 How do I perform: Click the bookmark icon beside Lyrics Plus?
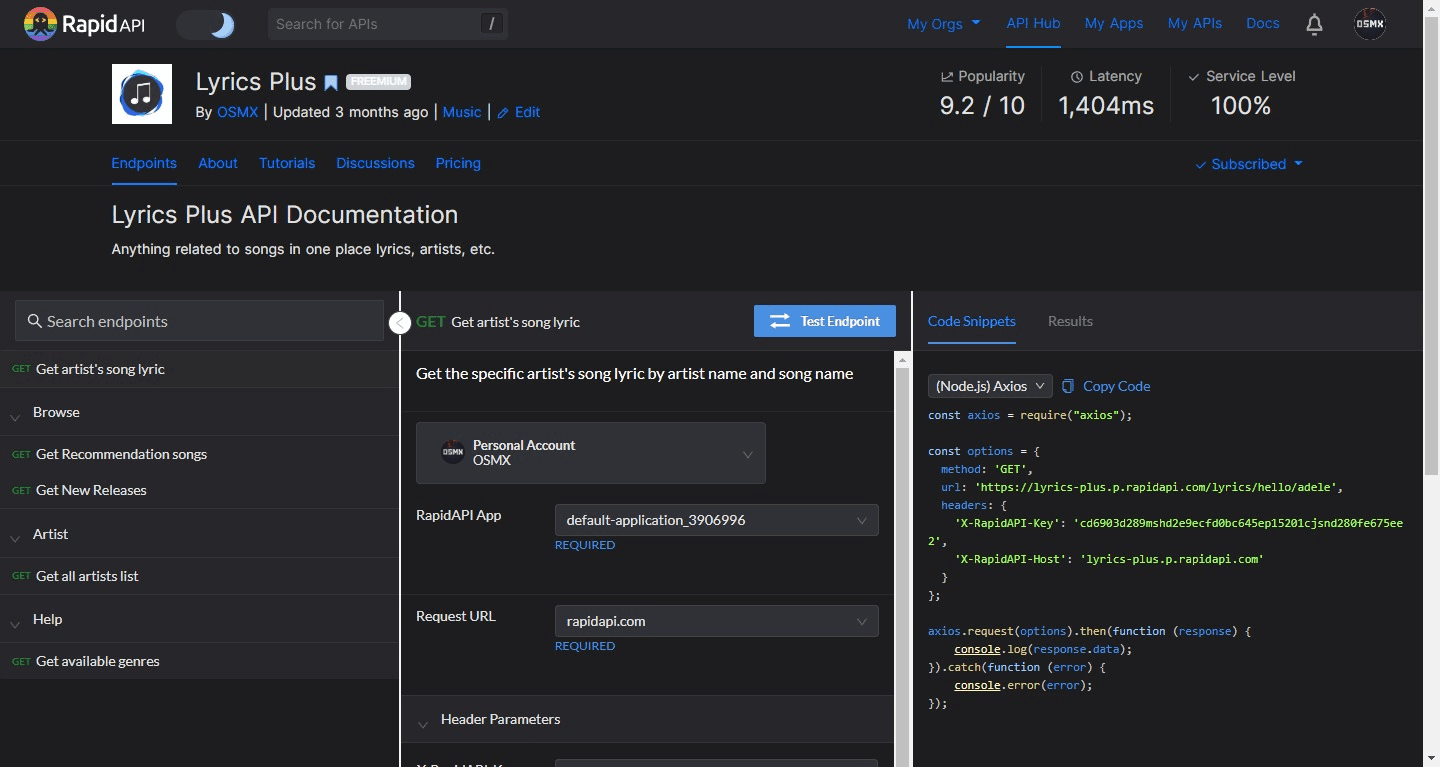[x=331, y=83]
